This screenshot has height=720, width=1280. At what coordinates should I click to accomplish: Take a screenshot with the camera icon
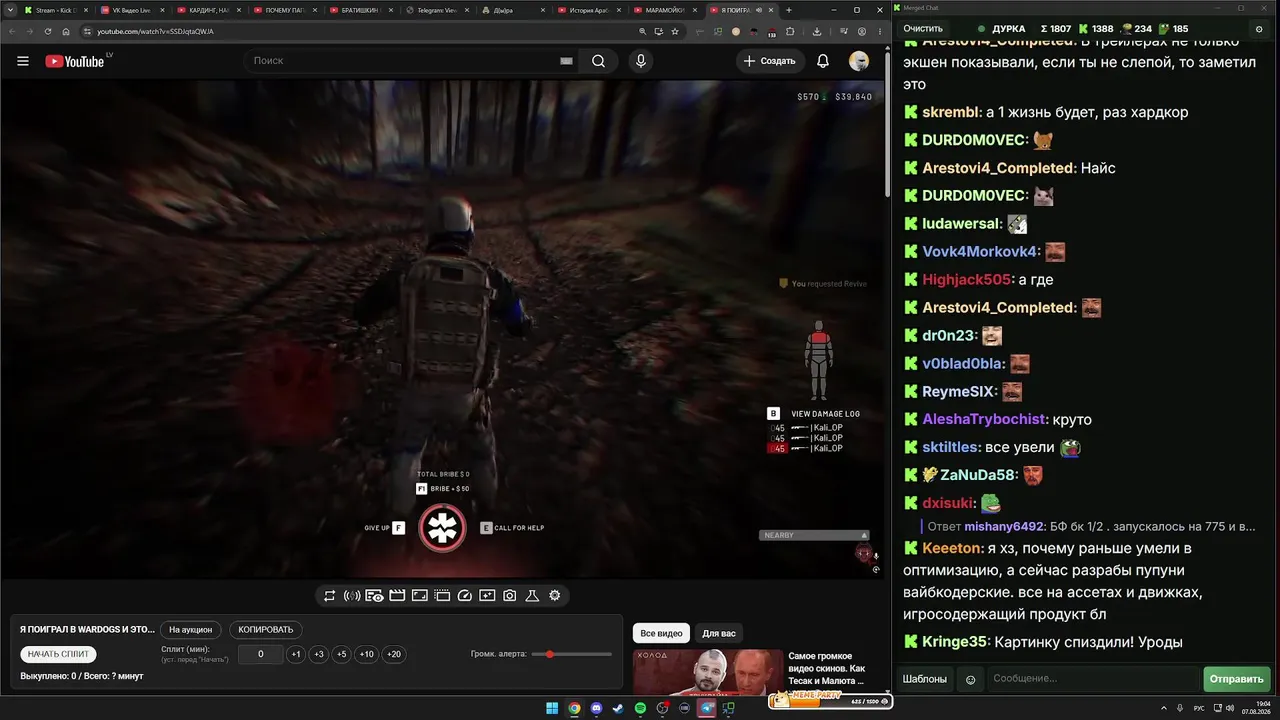coord(510,596)
